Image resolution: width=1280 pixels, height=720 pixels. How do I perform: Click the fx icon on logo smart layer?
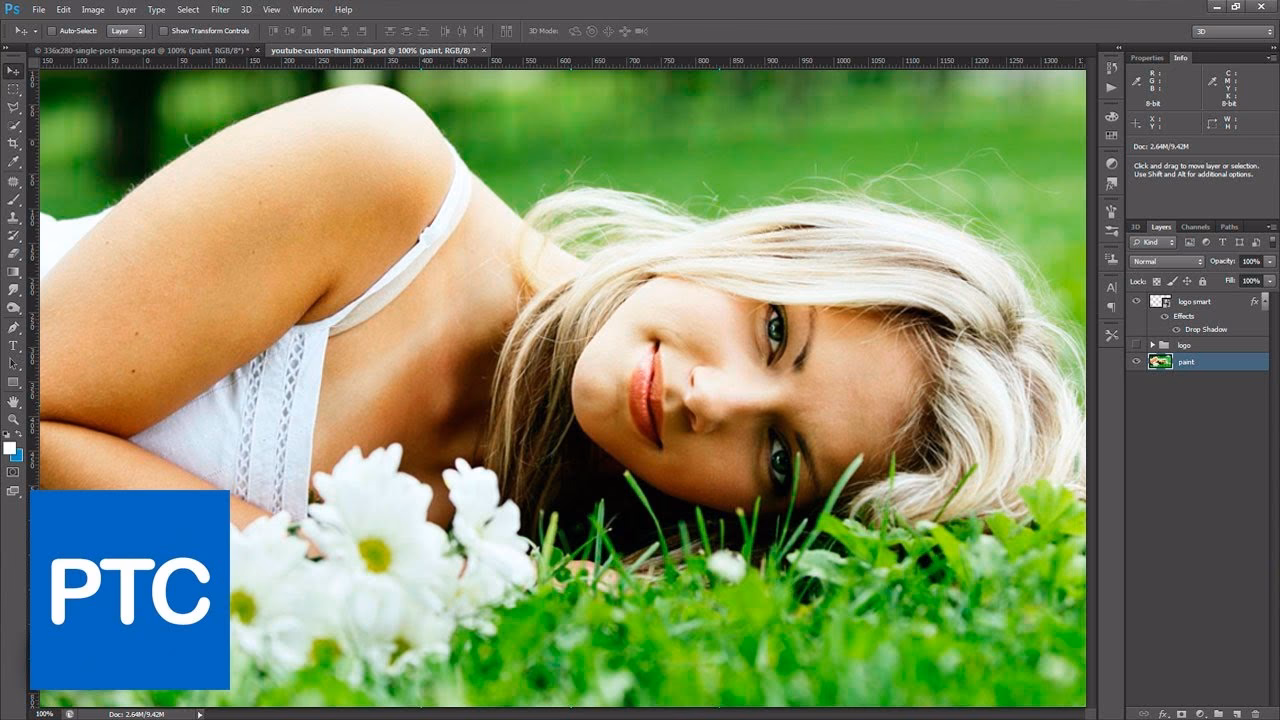[1255, 301]
